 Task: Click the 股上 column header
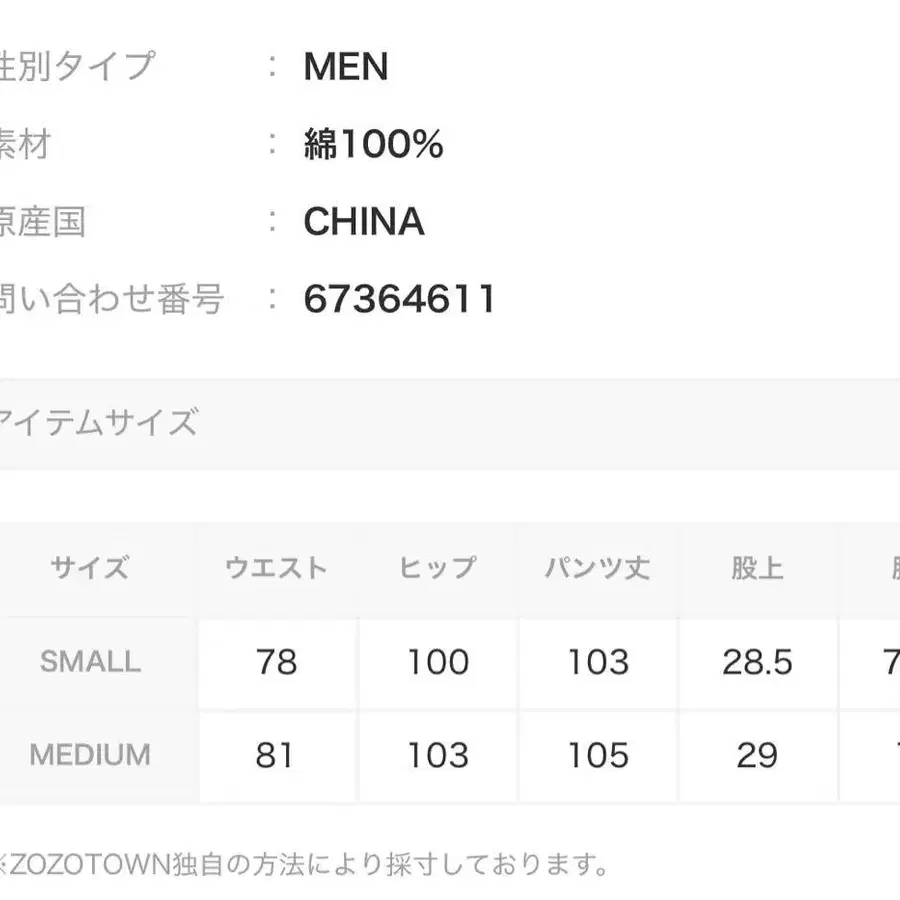757,569
